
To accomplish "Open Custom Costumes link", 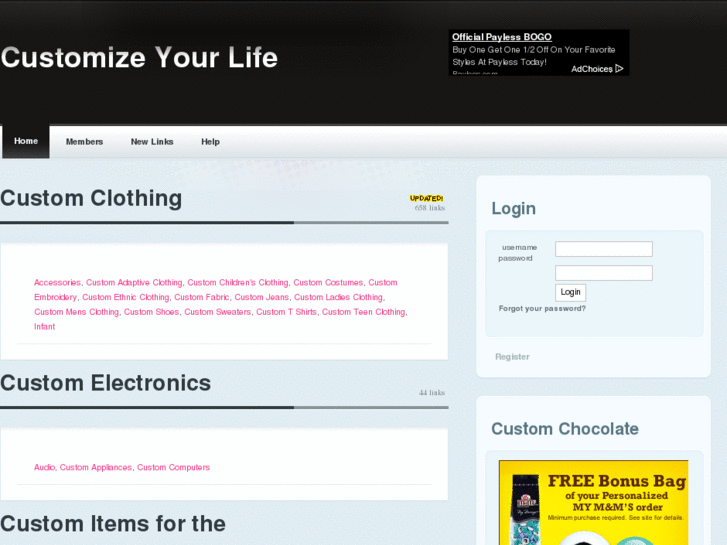I will click(328, 282).
